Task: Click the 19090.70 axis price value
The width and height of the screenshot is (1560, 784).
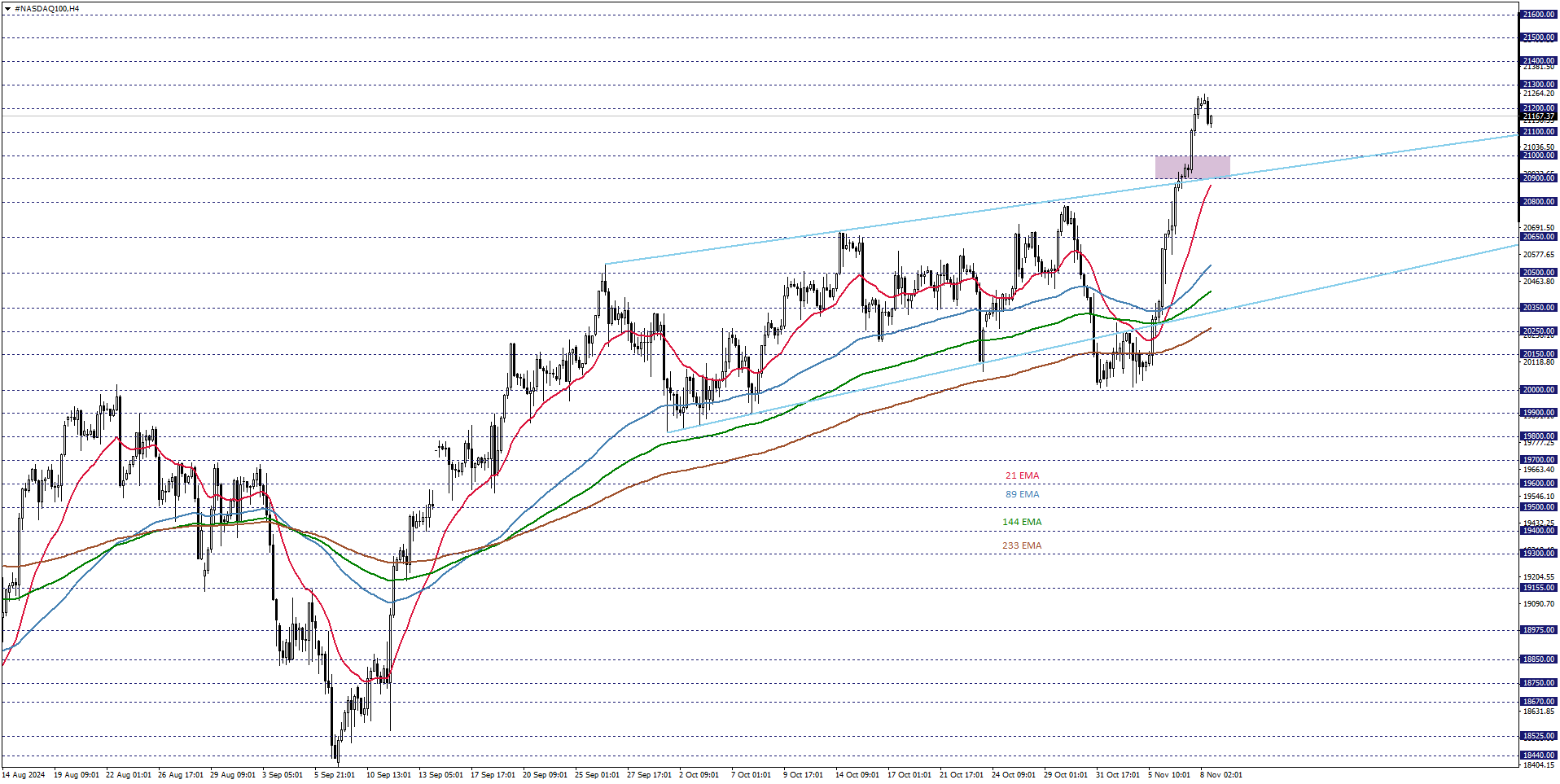Action: [x=1538, y=604]
